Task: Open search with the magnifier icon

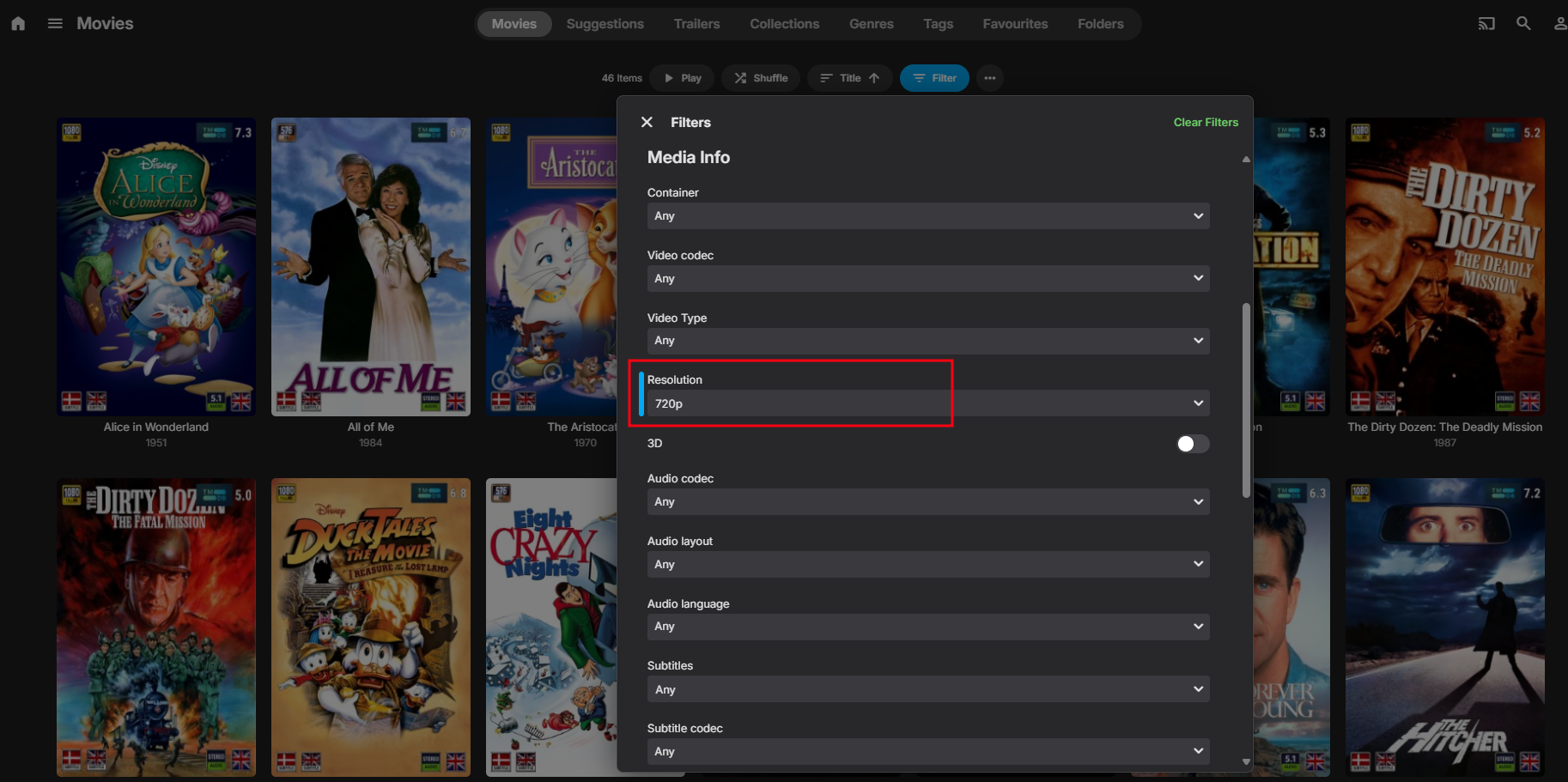Action: pyautogui.click(x=1523, y=24)
